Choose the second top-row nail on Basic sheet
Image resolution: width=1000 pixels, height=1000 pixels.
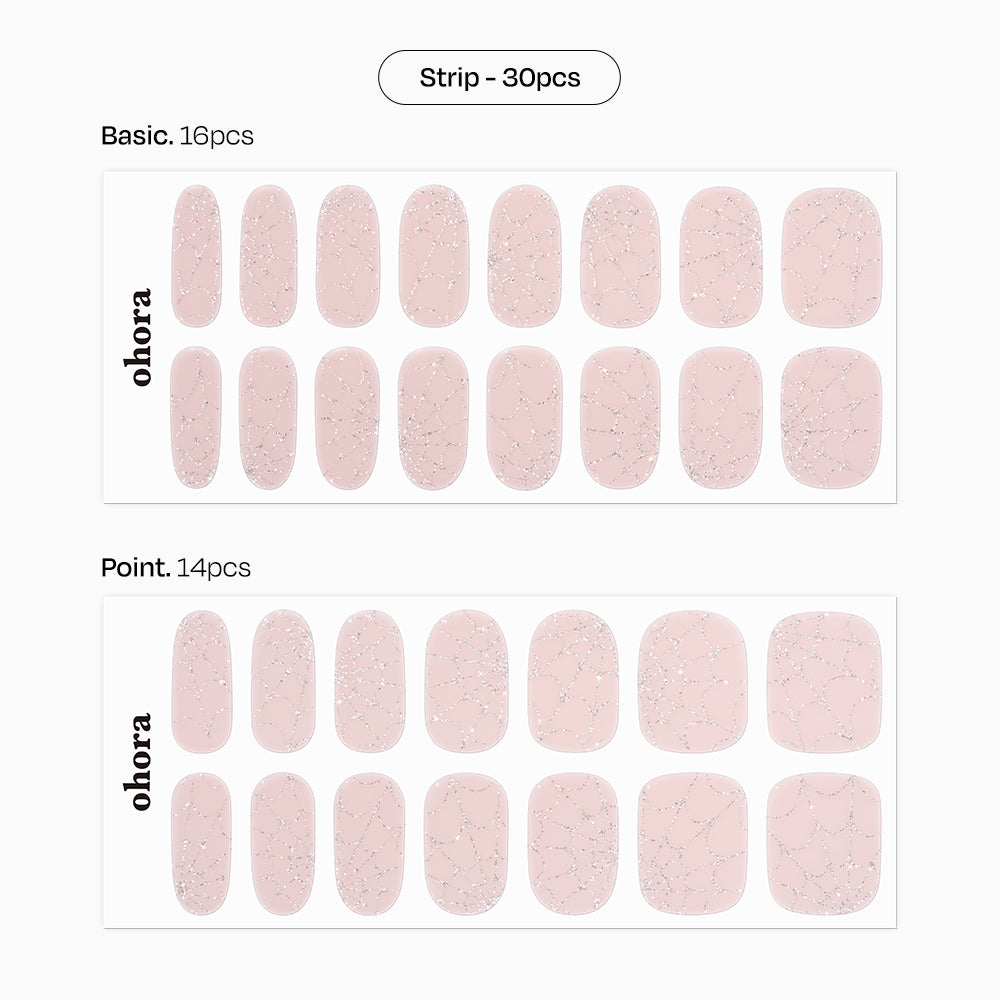coord(268,256)
